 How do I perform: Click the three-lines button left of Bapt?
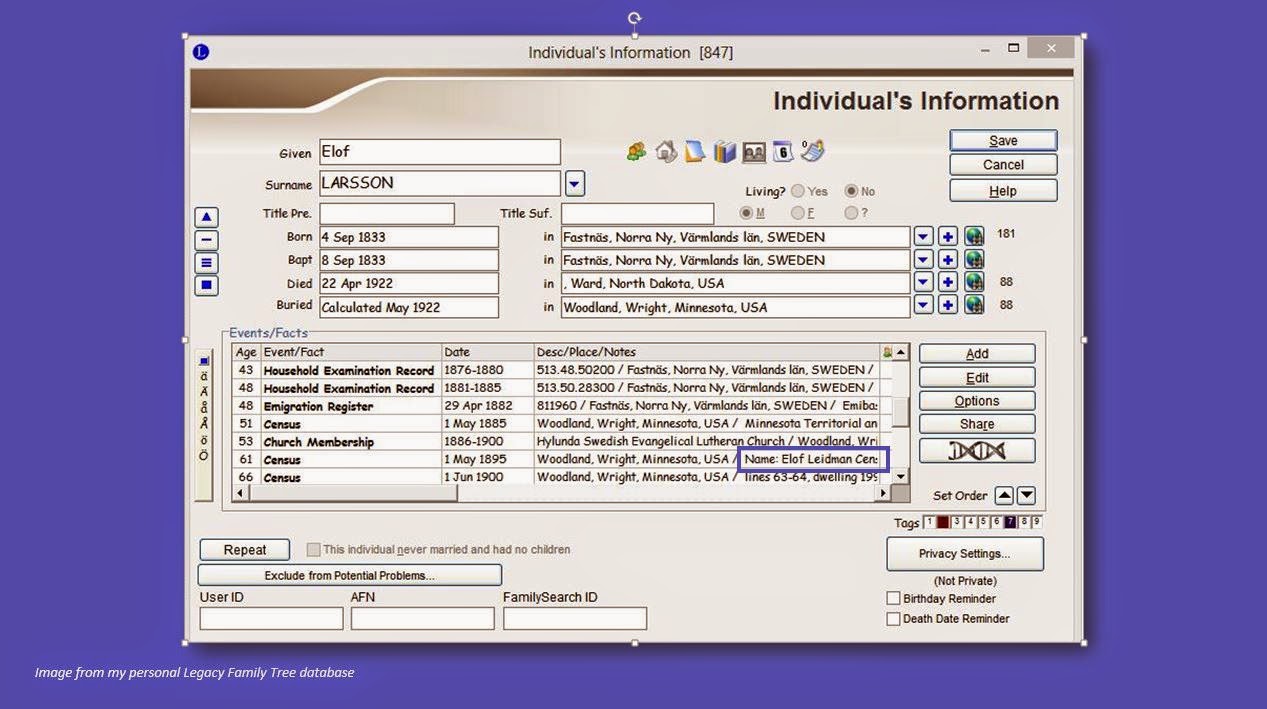(206, 263)
